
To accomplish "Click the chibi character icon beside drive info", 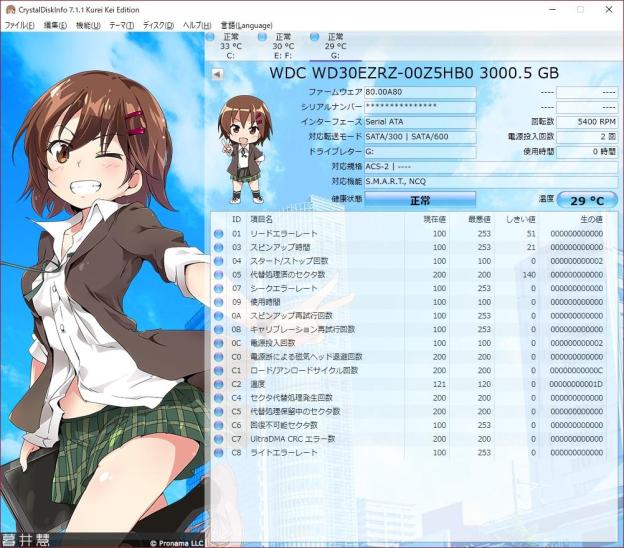I will (245, 149).
